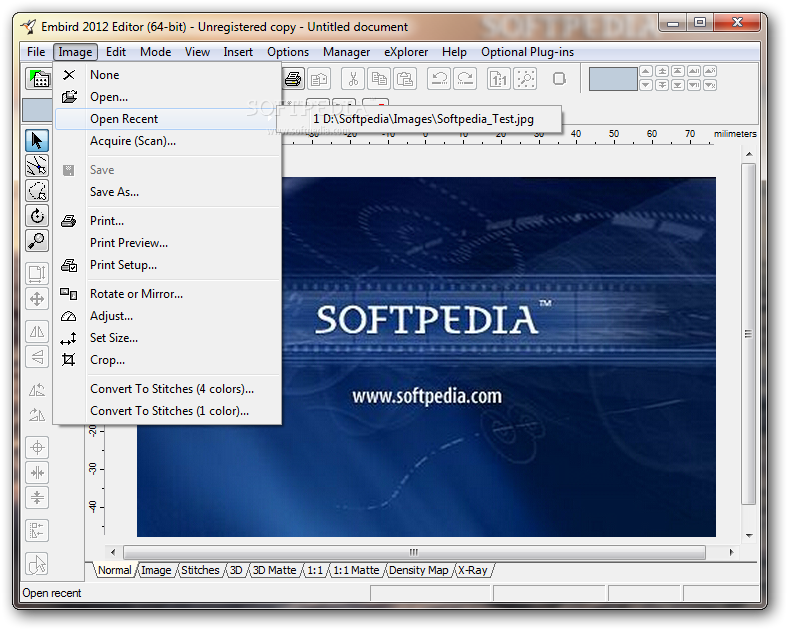Click the move to top arrow button
The width and height of the screenshot is (788, 630).
point(678,71)
